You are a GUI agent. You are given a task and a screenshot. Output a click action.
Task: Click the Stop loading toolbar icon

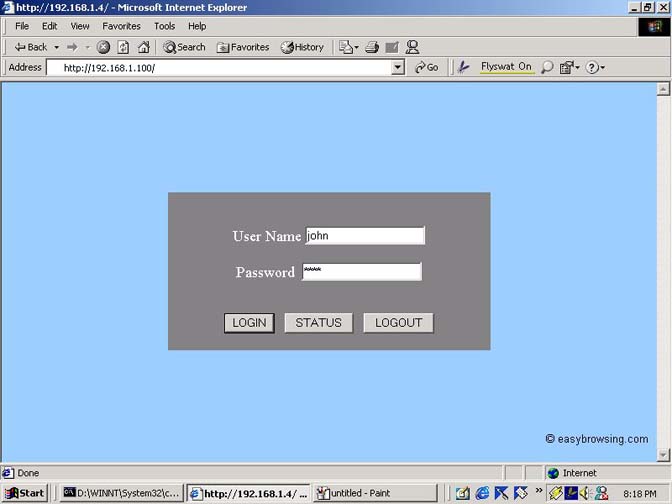tap(103, 47)
